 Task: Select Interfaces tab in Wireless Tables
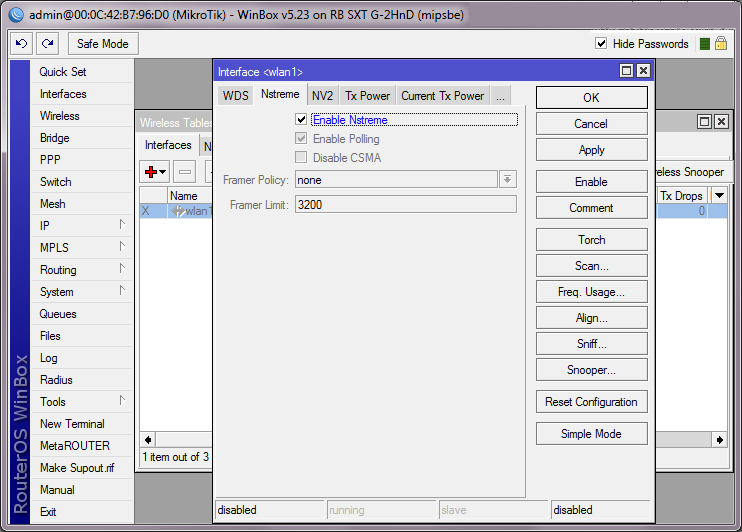pos(168,145)
